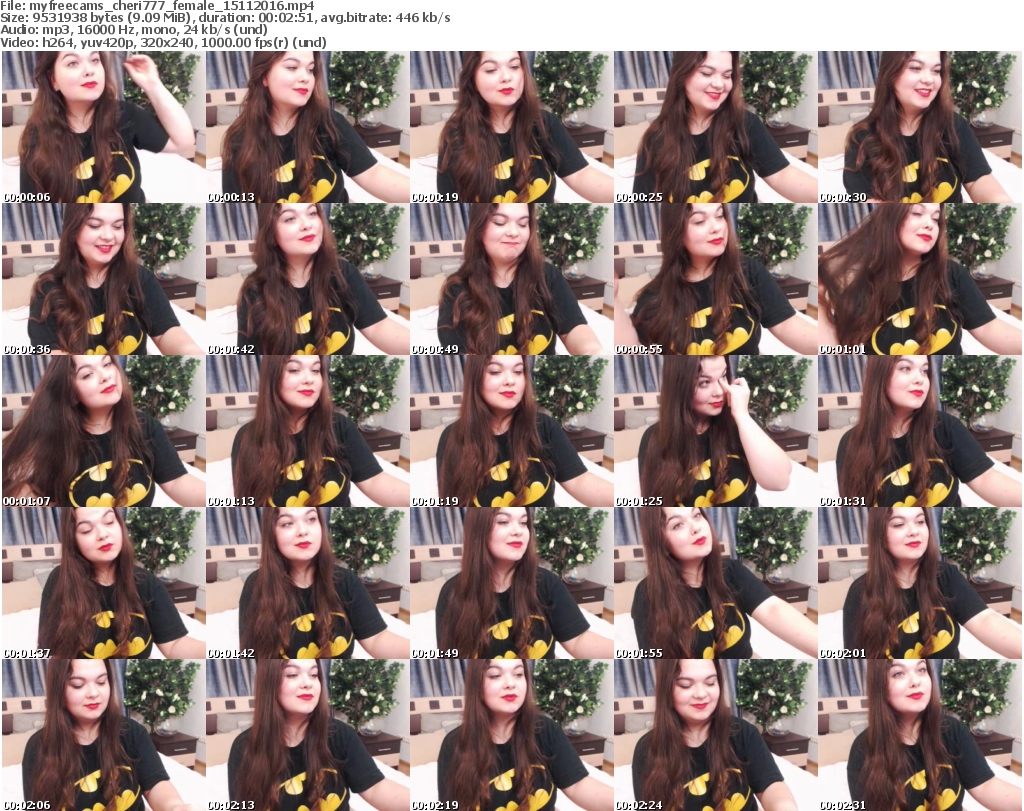This screenshot has width=1024, height=811.
Task: Open the thumbnail frame at 00:00:55
Action: (715, 279)
